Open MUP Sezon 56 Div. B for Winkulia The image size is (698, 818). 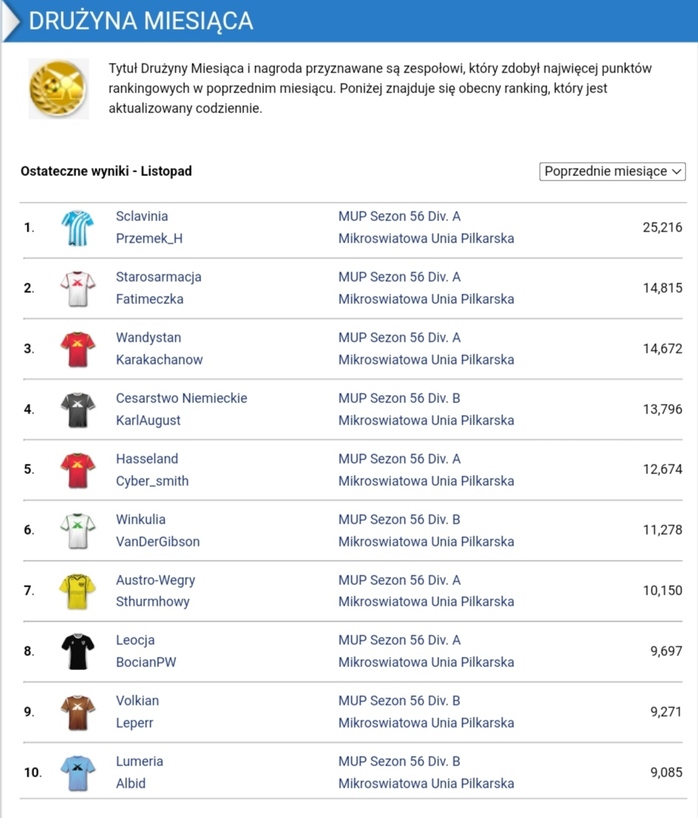point(400,519)
